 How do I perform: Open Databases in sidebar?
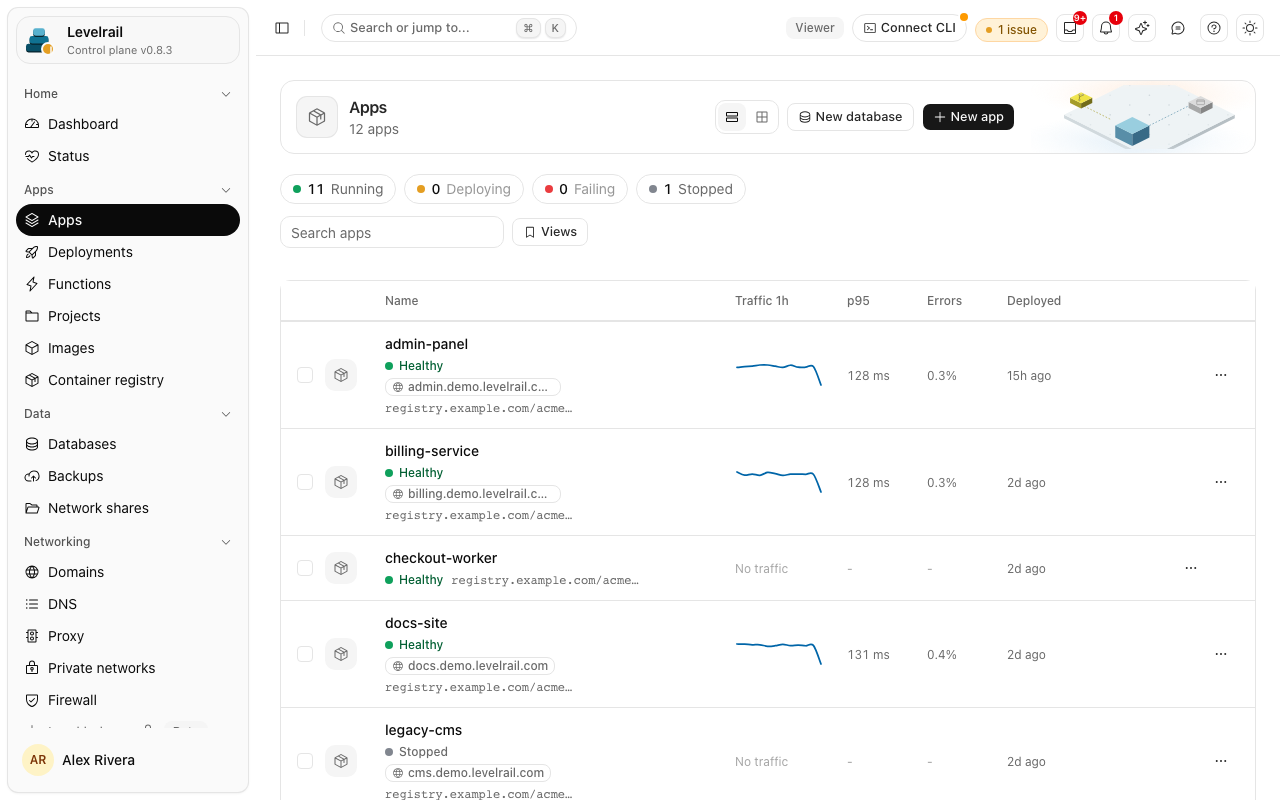128,444
